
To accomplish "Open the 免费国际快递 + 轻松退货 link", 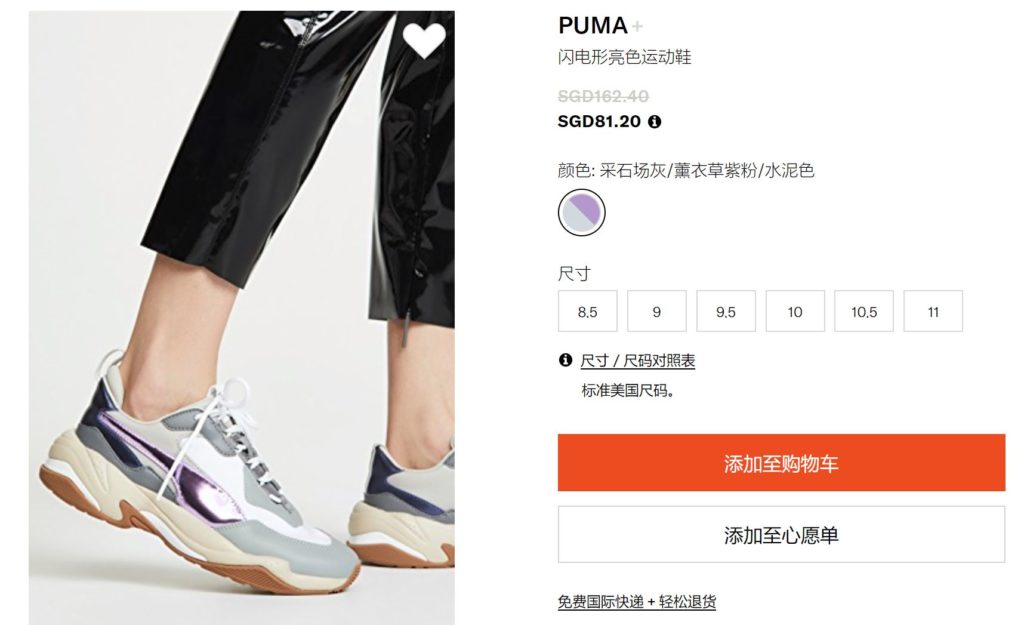I will pyautogui.click(x=637, y=601).
